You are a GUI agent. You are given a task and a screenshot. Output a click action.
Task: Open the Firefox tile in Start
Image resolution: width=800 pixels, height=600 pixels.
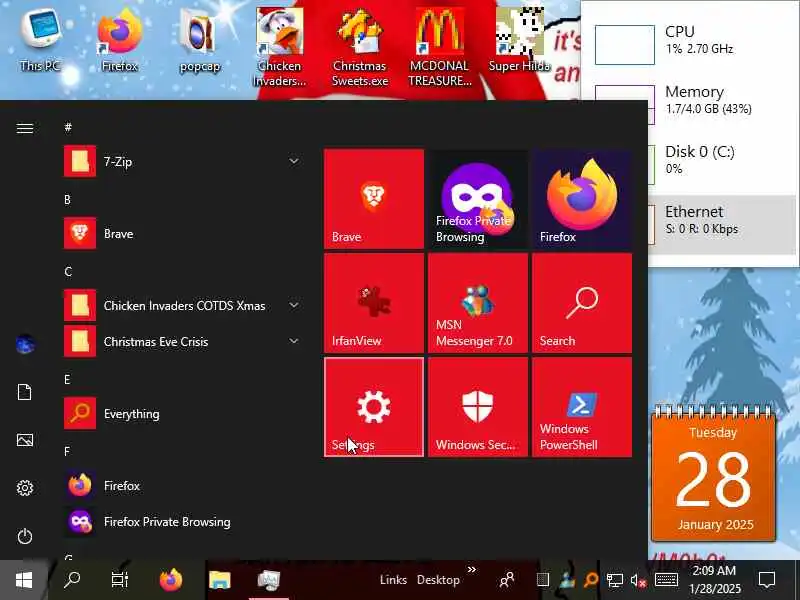coord(582,199)
